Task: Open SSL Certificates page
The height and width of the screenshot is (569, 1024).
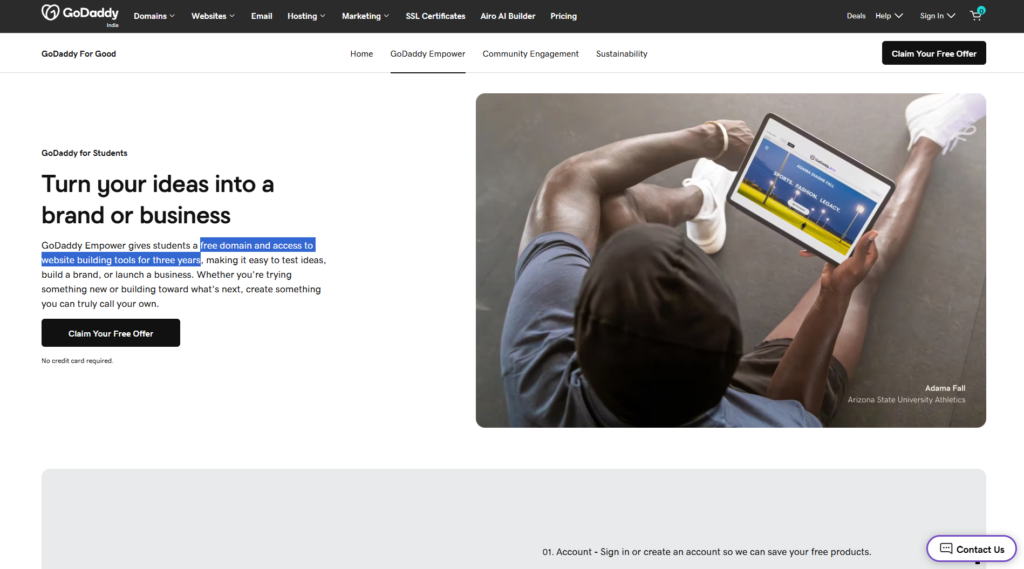Action: [x=435, y=16]
